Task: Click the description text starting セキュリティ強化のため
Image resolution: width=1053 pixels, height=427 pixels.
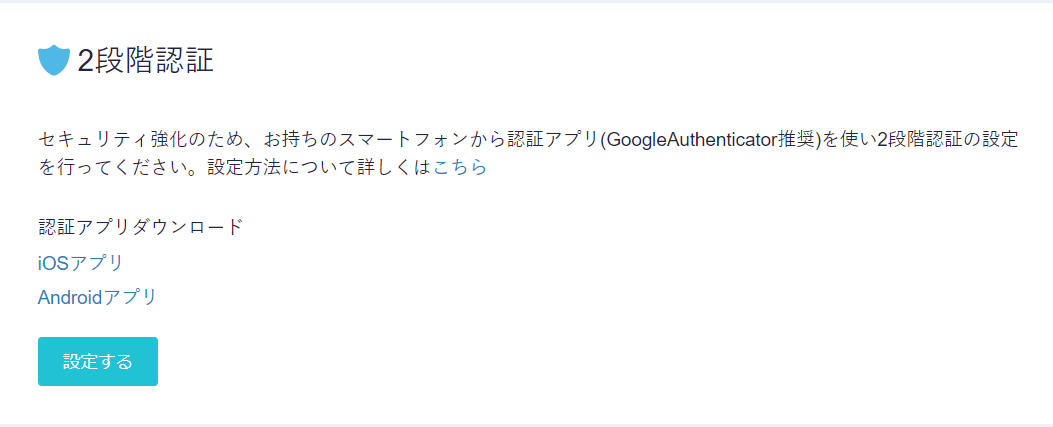Action: (x=529, y=153)
